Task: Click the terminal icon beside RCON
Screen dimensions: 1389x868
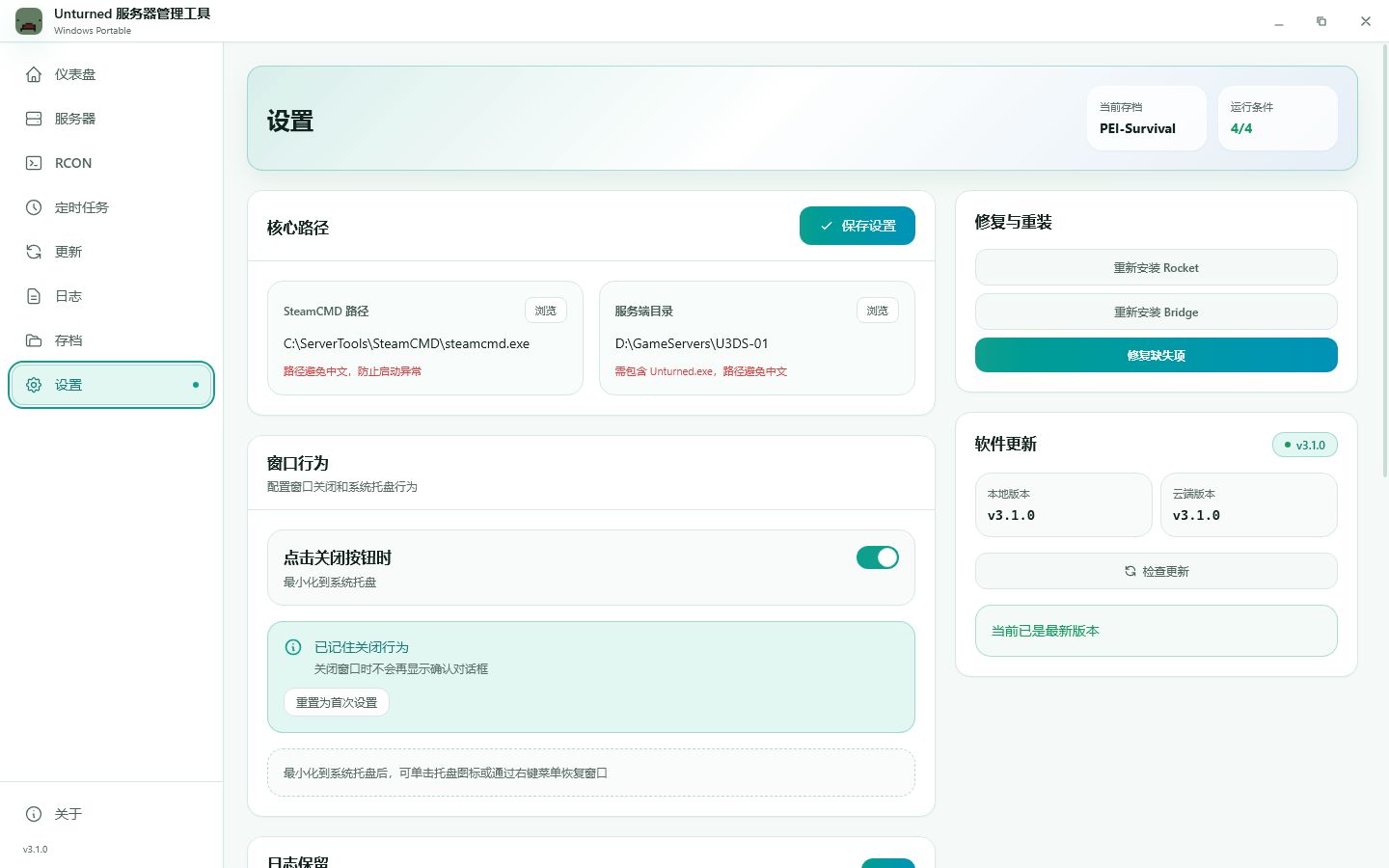Action: tap(34, 163)
